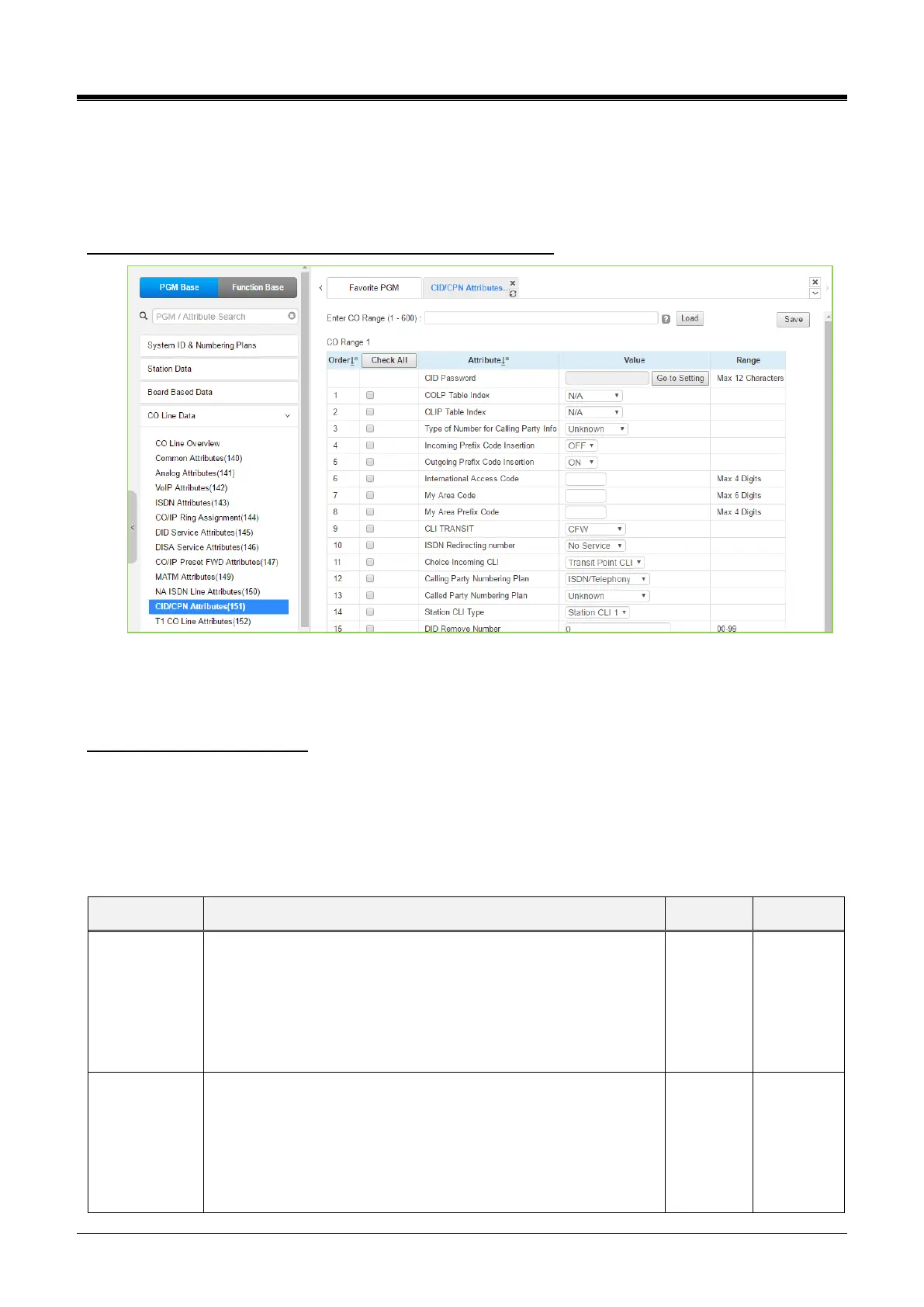The image size is (924, 1307).
Task: Open CO/IP Preset FWD Attributes(147)
Action: (x=216, y=562)
